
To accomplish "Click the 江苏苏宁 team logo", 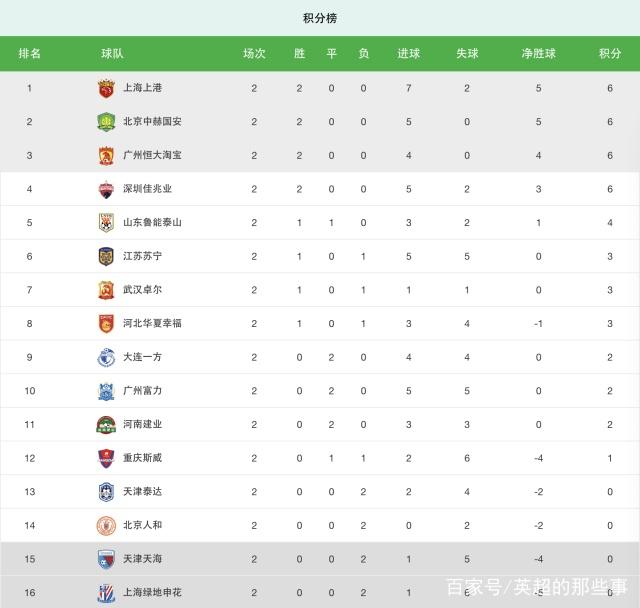I will (106, 256).
